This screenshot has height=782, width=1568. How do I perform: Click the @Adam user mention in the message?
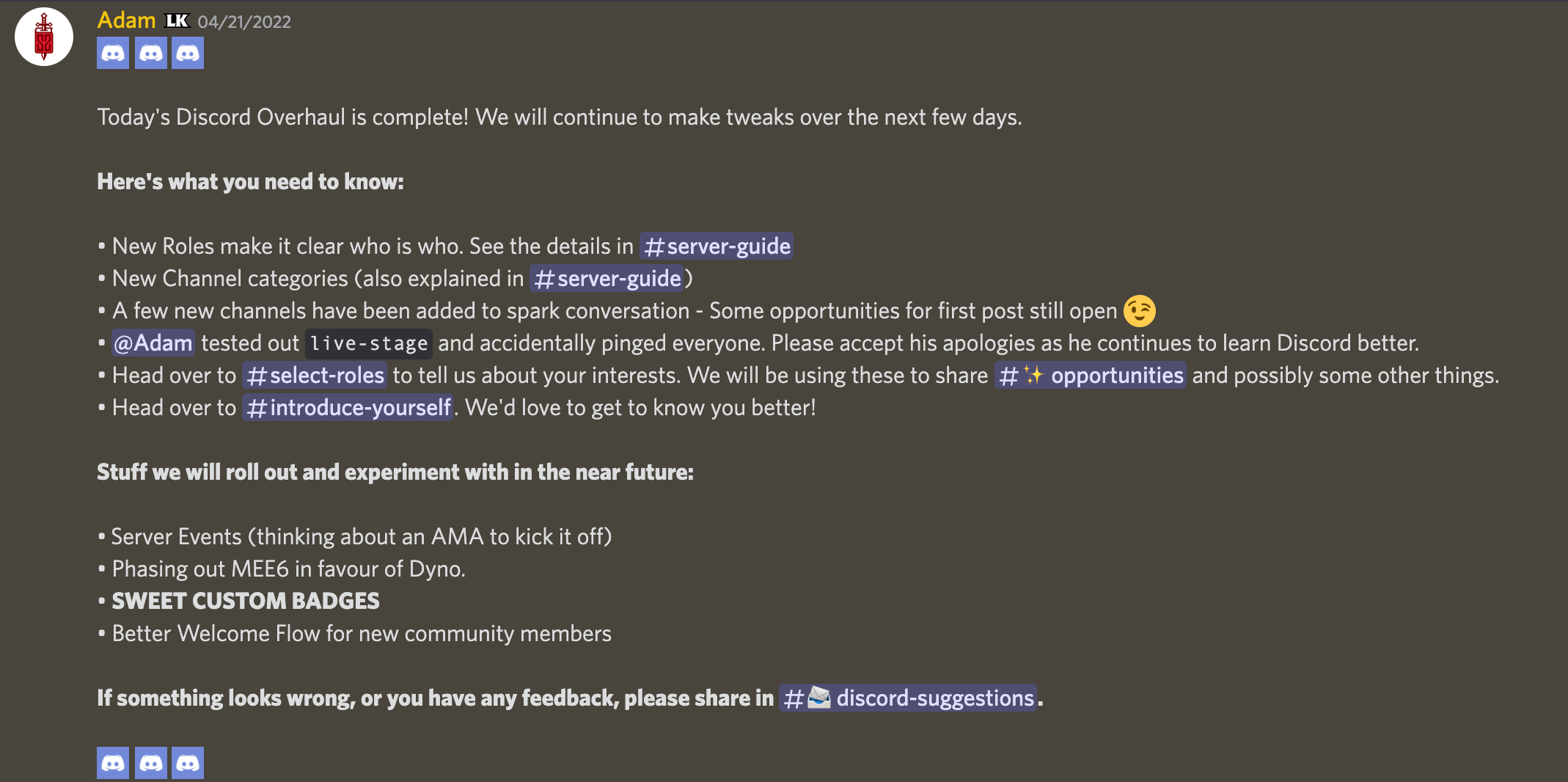click(x=153, y=343)
